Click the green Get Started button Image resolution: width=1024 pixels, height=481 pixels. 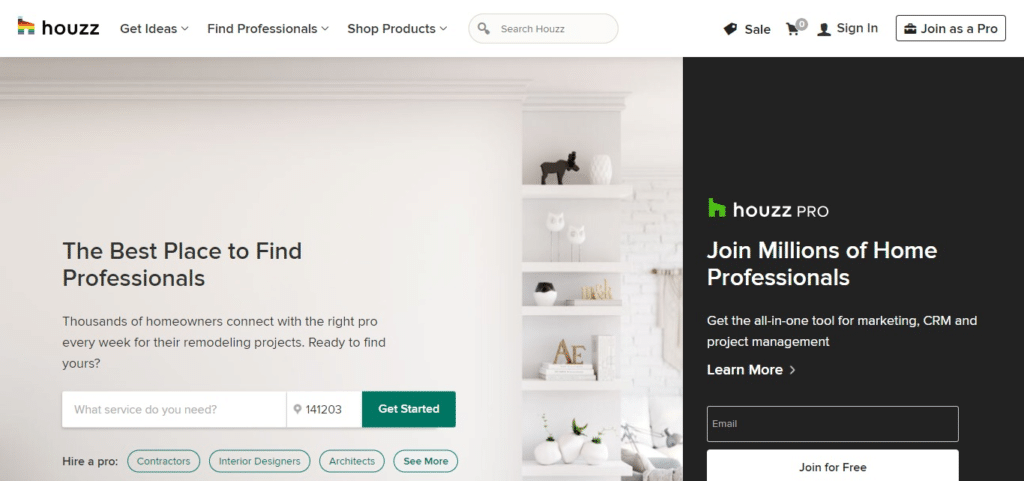409,409
